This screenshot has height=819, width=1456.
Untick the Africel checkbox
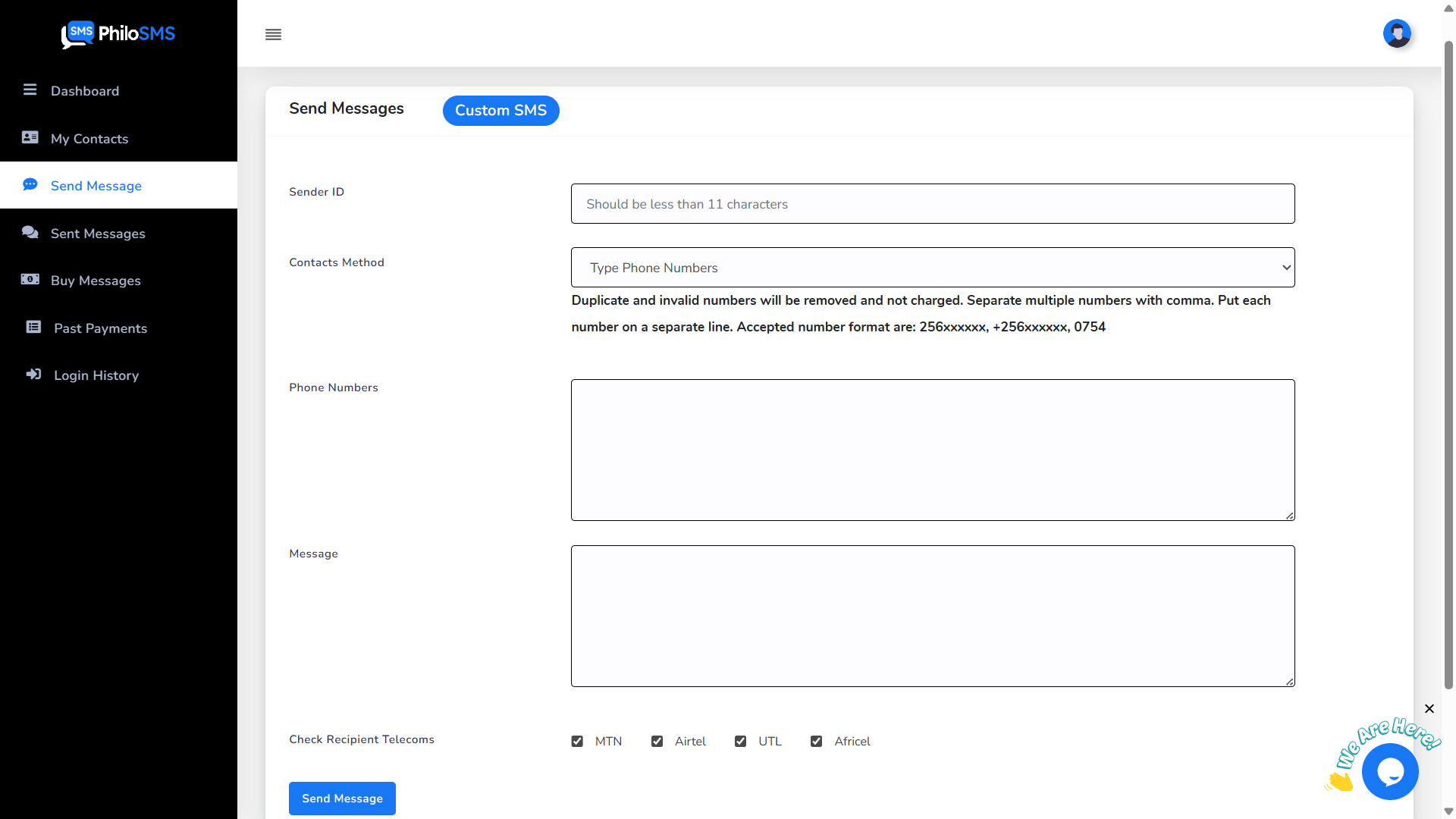816,742
